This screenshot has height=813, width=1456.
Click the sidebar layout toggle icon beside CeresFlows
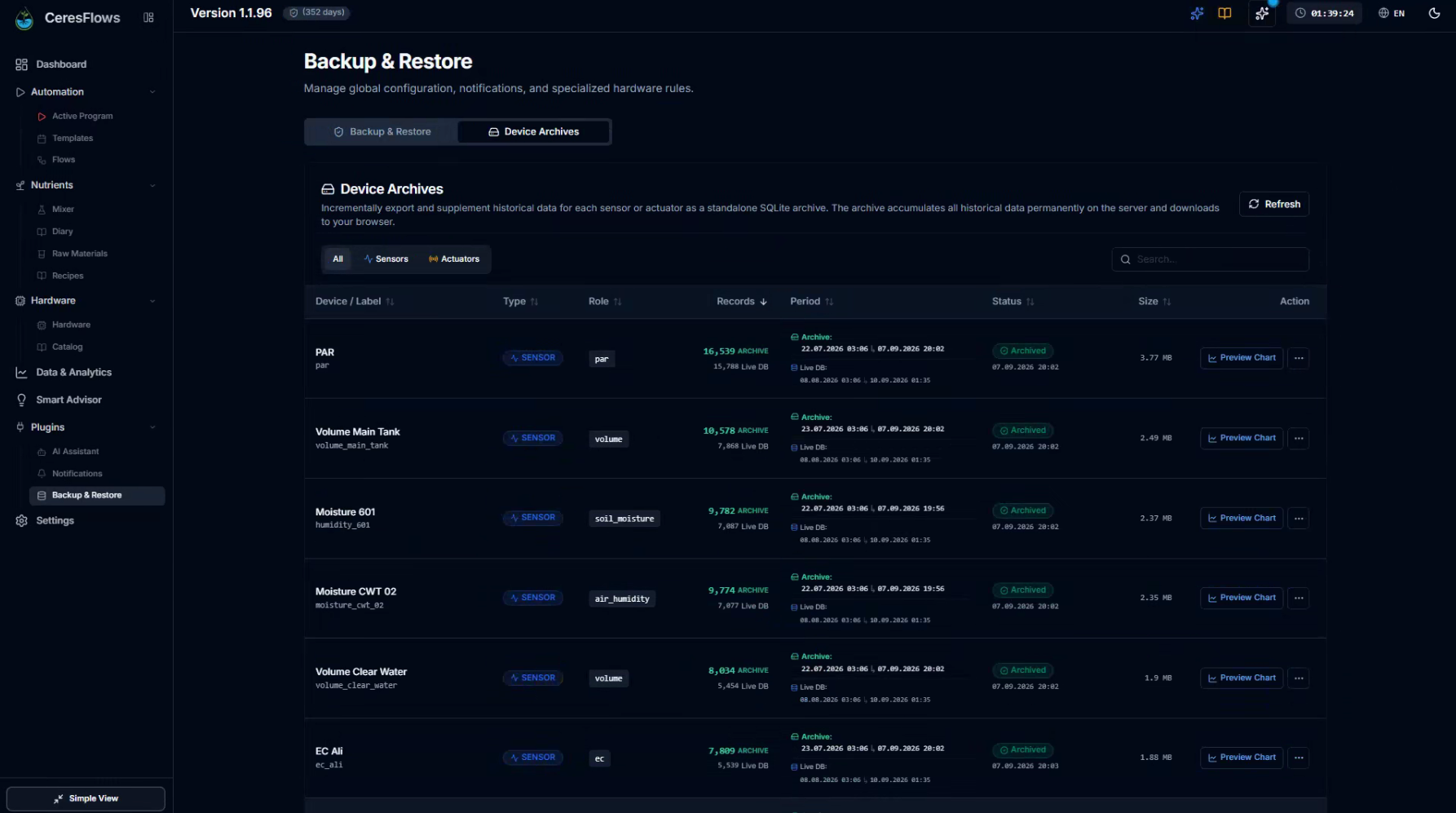tap(148, 17)
